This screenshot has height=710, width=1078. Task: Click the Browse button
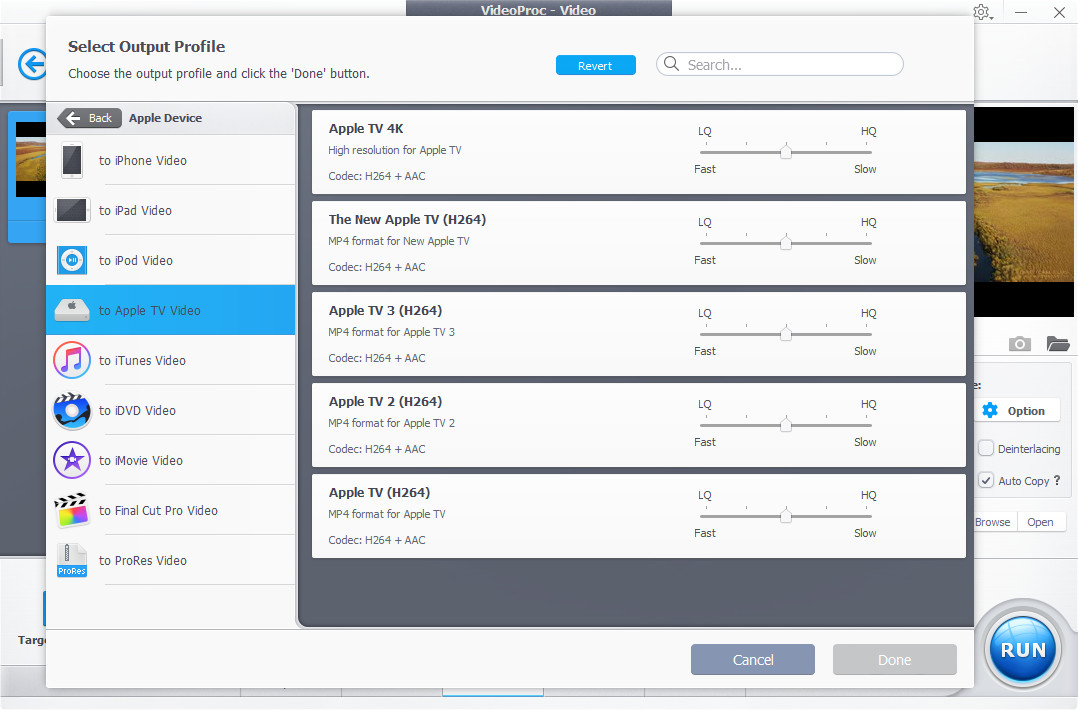pyautogui.click(x=993, y=522)
